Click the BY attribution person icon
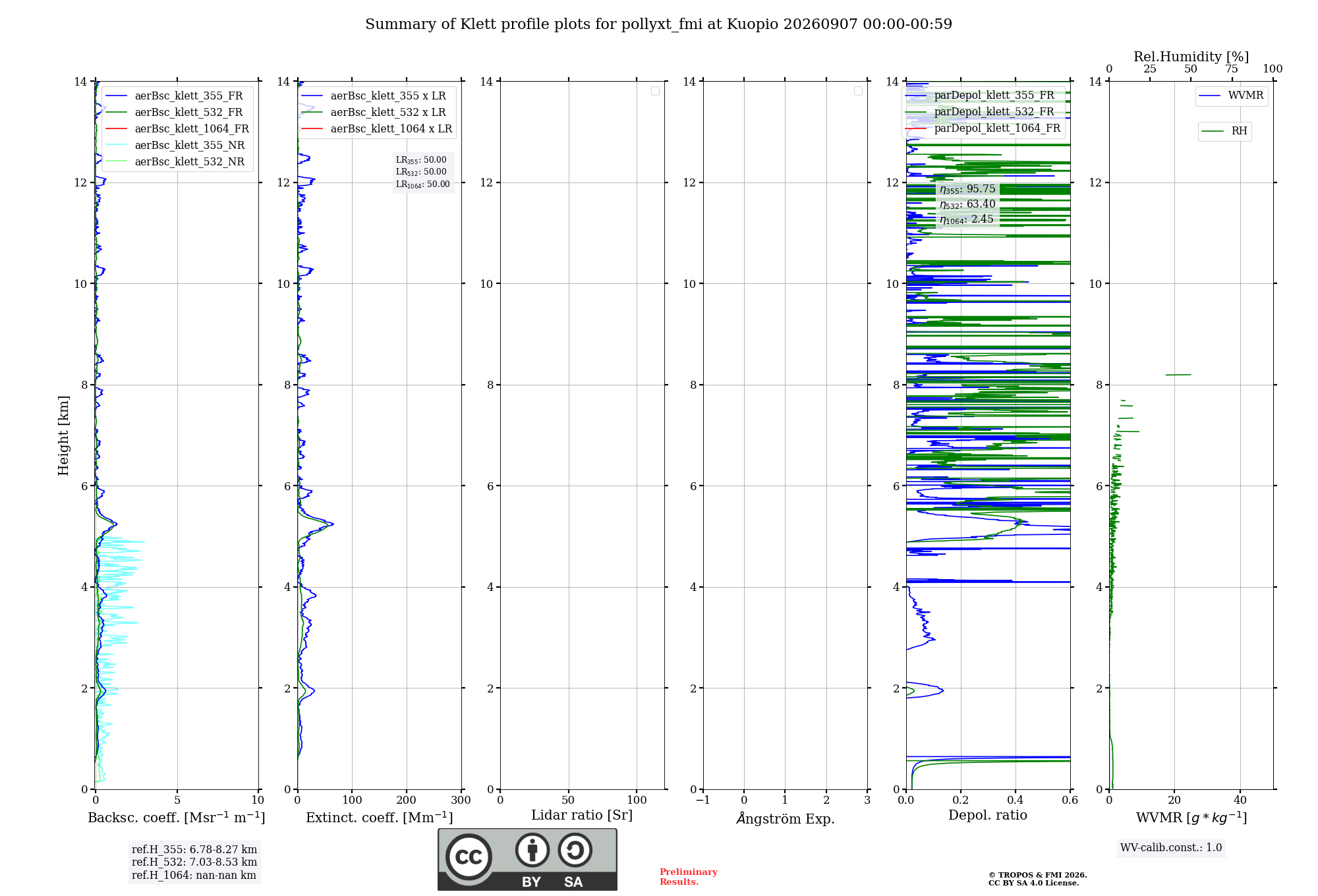 coord(532,850)
